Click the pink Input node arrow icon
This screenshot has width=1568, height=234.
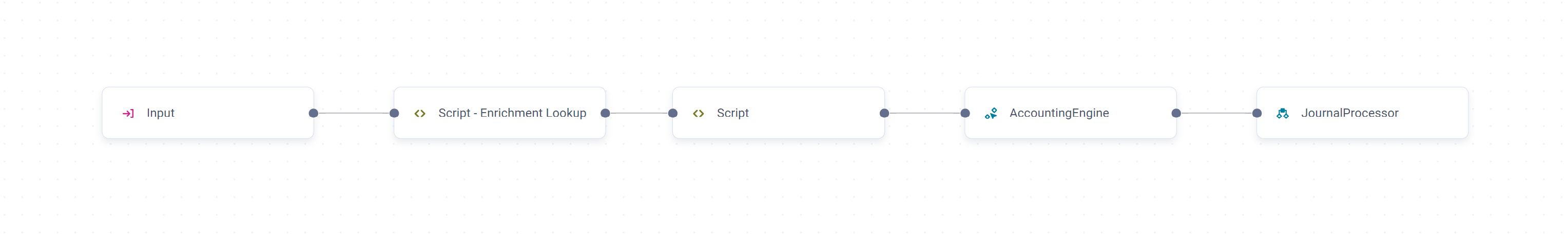click(x=128, y=113)
